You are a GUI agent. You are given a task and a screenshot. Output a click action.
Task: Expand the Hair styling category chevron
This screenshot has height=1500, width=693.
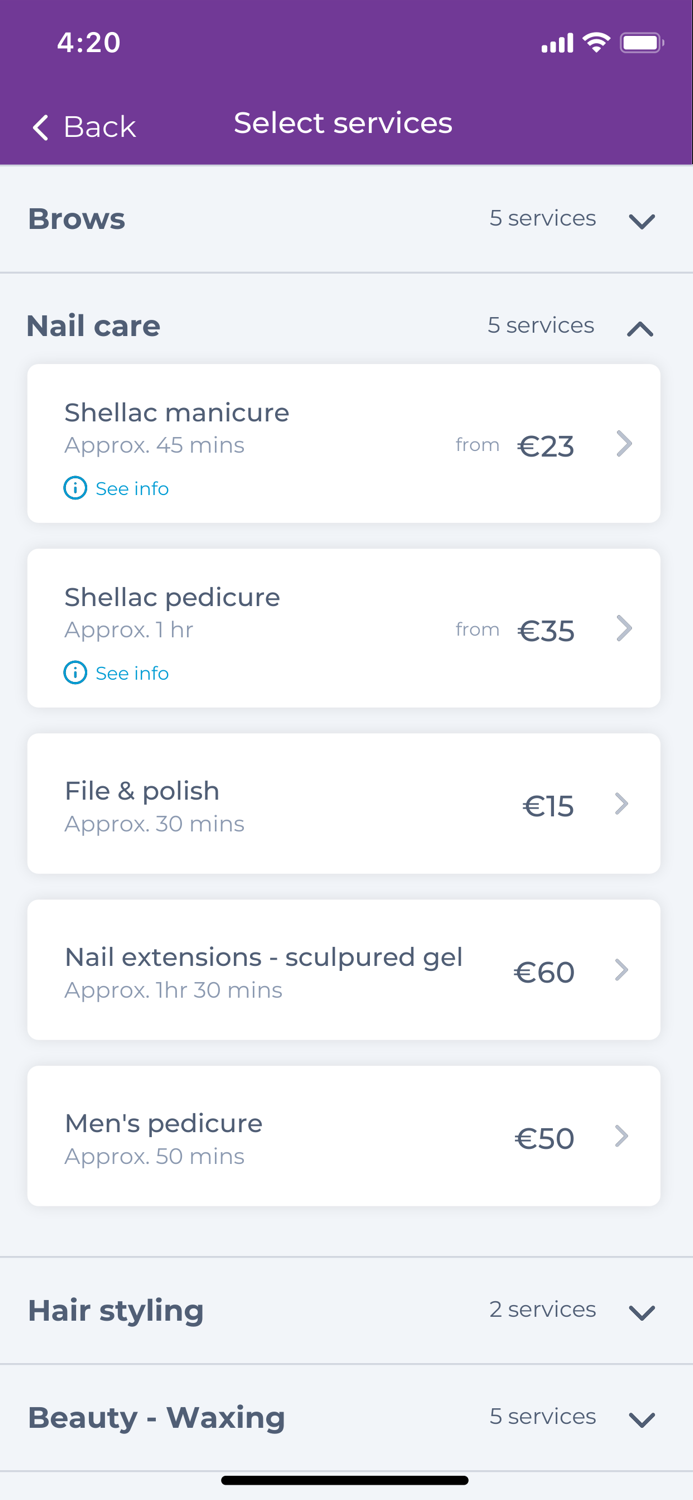(641, 1312)
